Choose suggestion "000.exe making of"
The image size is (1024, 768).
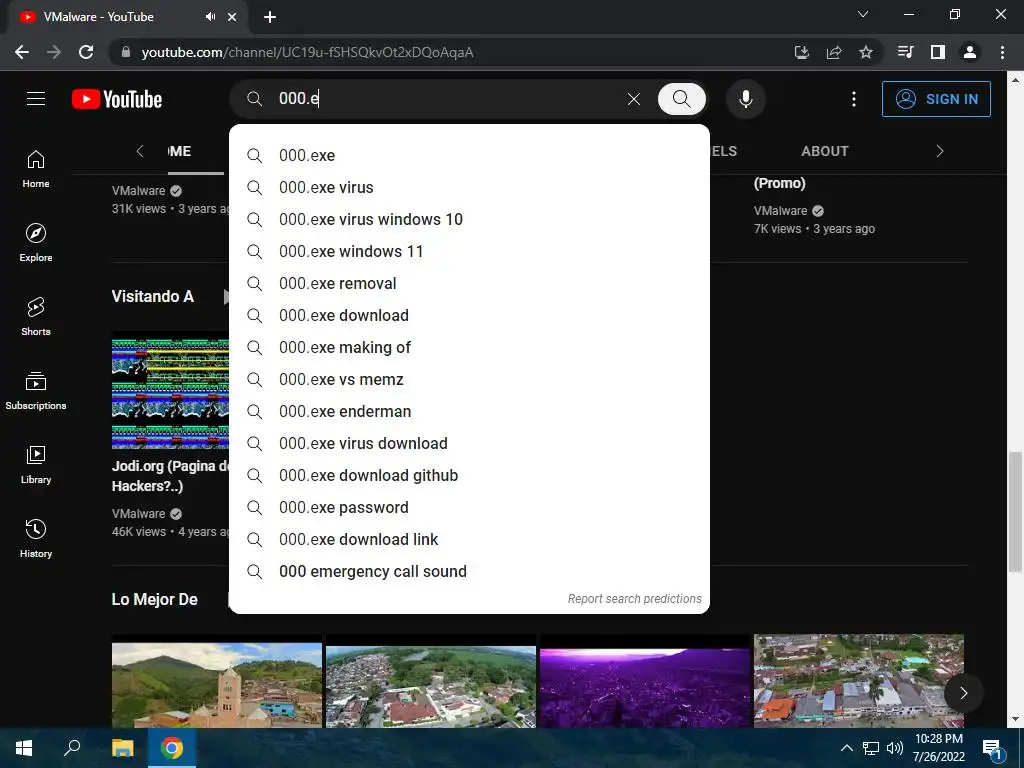[469, 347]
